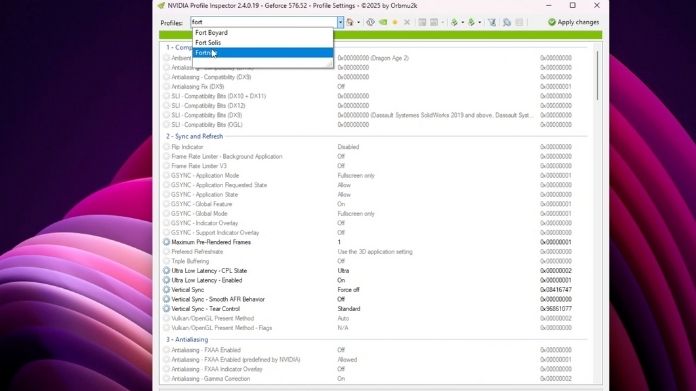Image resolution: width=696 pixels, height=391 pixels.
Task: Click inside the Profiles search field containing 'fort'
Action: (x=264, y=22)
